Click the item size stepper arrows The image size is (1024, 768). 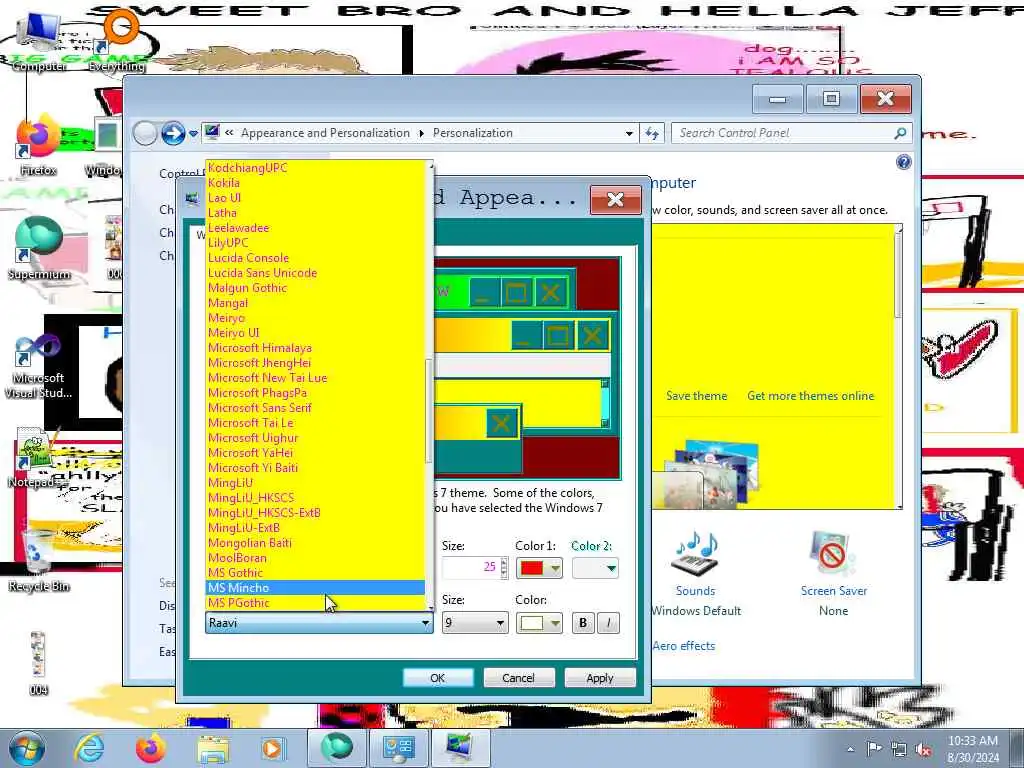[504, 568]
